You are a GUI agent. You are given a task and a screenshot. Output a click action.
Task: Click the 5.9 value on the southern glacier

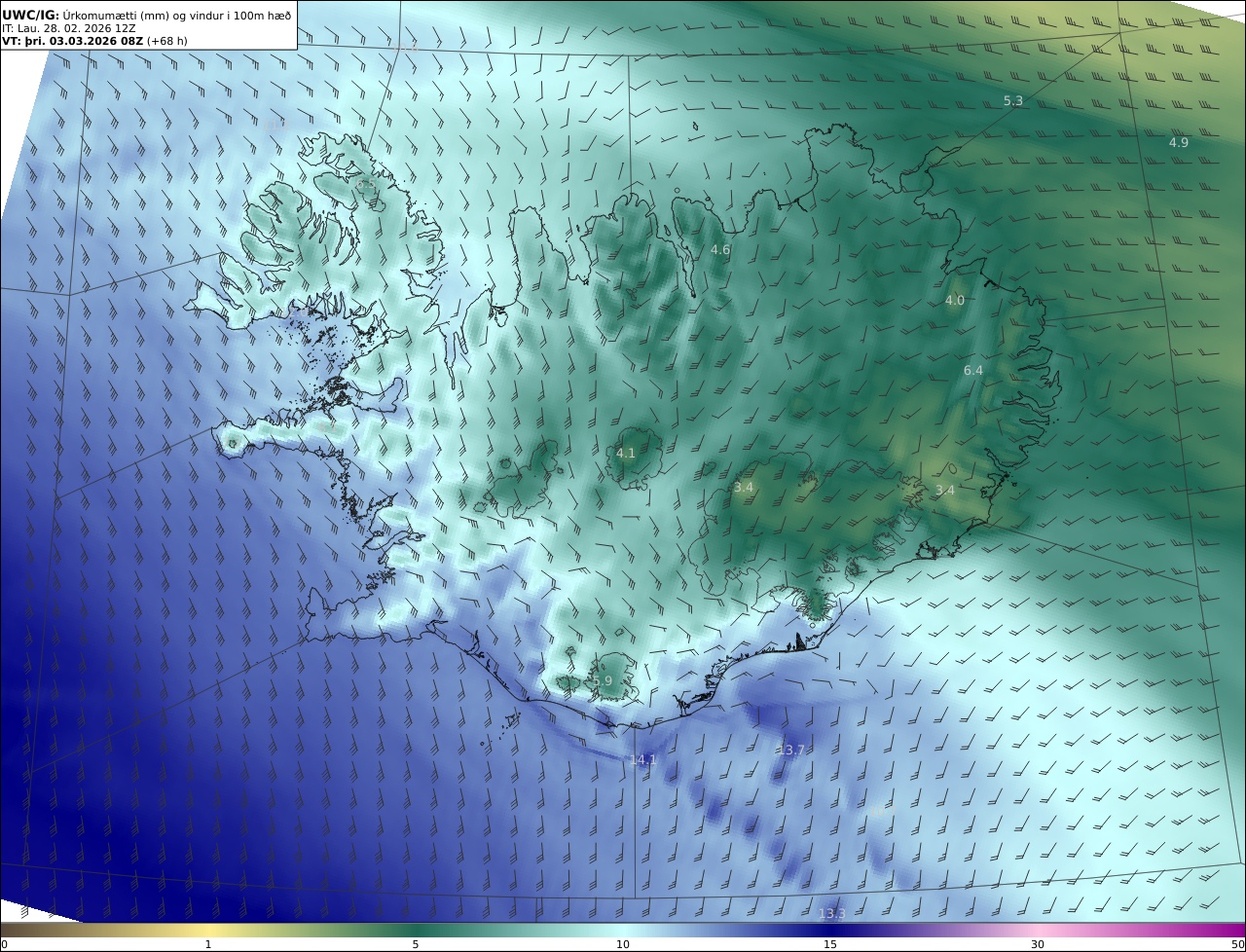click(603, 681)
